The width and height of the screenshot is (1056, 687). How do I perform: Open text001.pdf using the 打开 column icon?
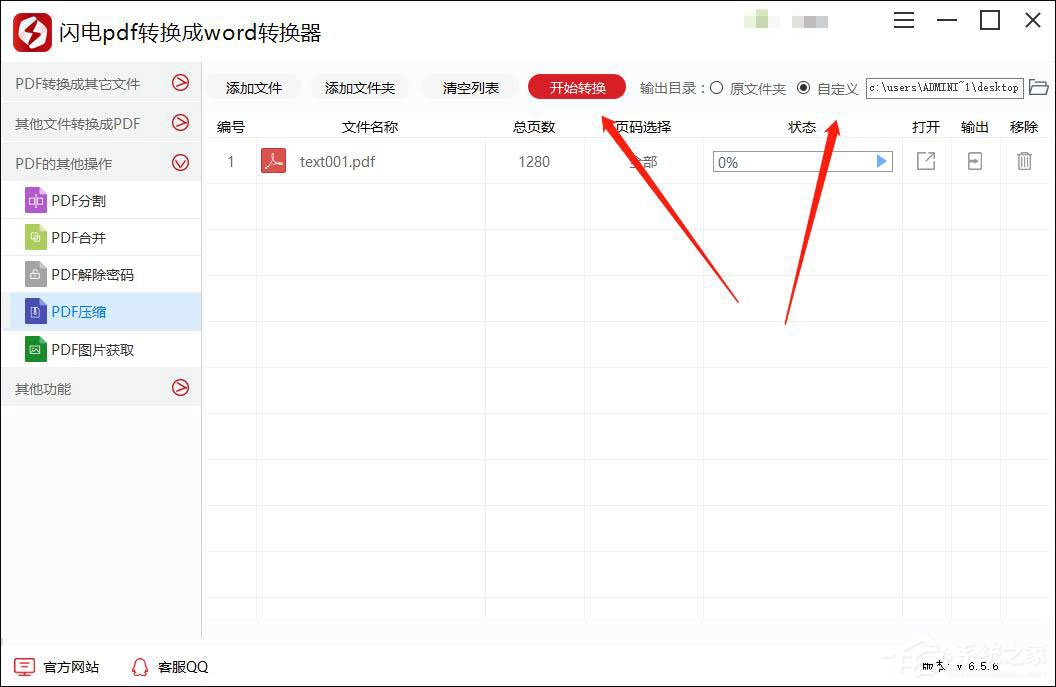tap(925, 161)
